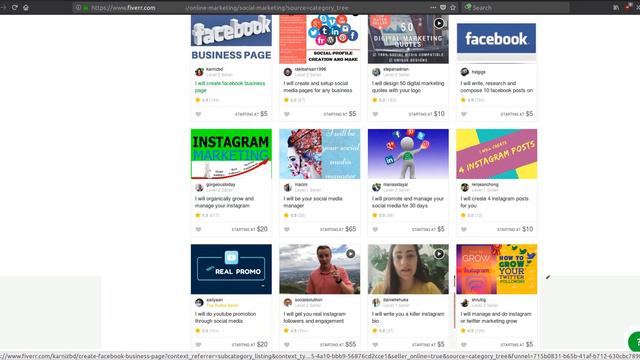Click the $55 starting price

(x=351, y=344)
